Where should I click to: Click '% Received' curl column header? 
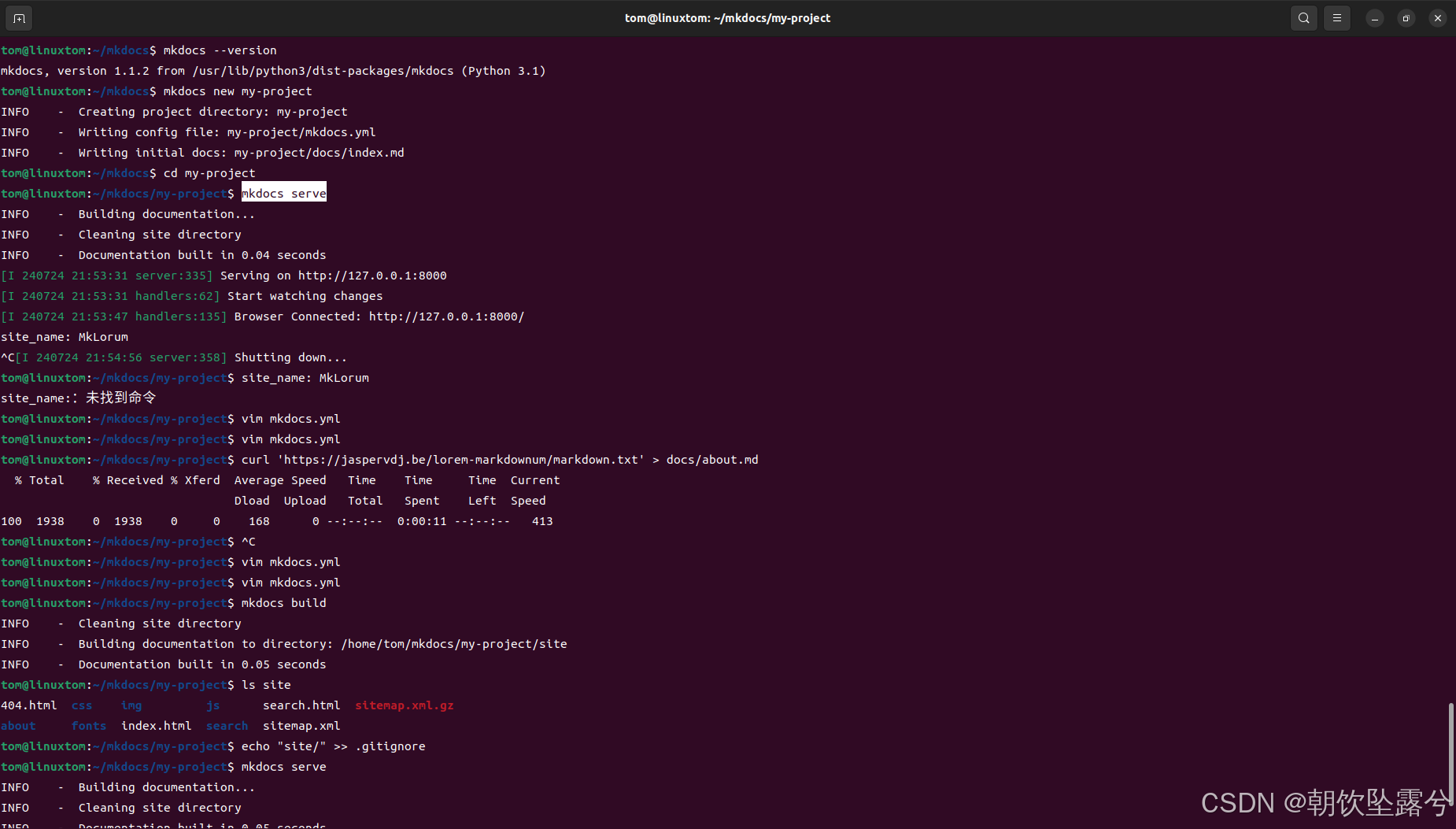128,480
